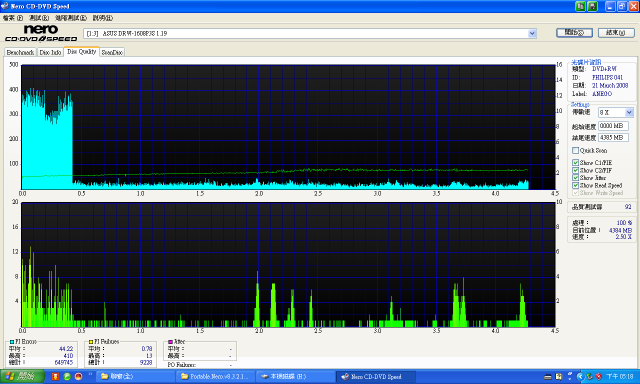Screen dimensions: 640x384
Task: Open the fourth (help) menu in menu bar
Action: [x=102, y=18]
